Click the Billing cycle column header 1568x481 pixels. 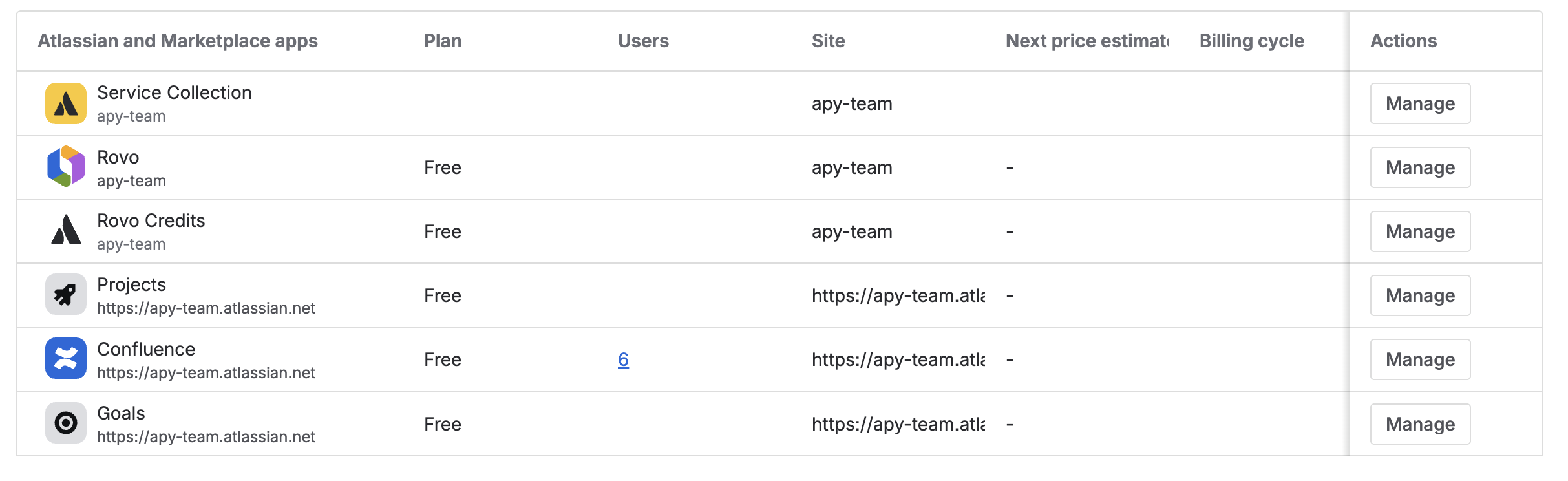(1252, 41)
